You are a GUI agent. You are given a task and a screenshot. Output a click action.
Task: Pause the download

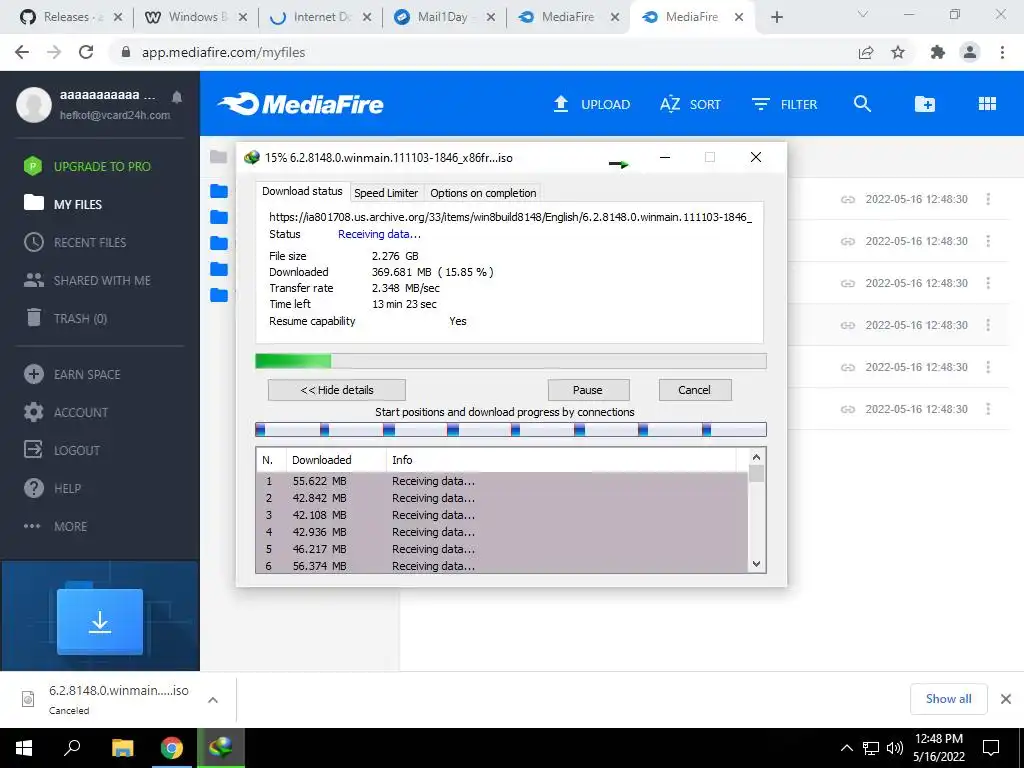click(588, 390)
